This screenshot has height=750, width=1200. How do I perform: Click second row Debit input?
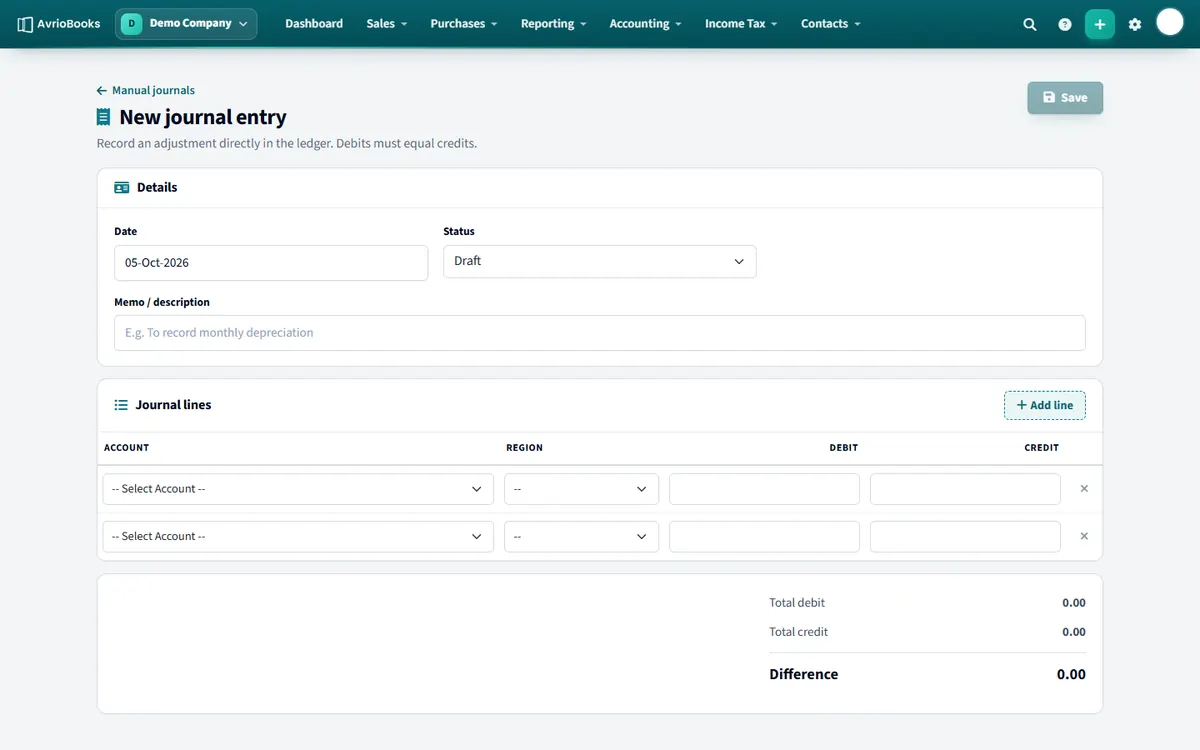(x=764, y=536)
